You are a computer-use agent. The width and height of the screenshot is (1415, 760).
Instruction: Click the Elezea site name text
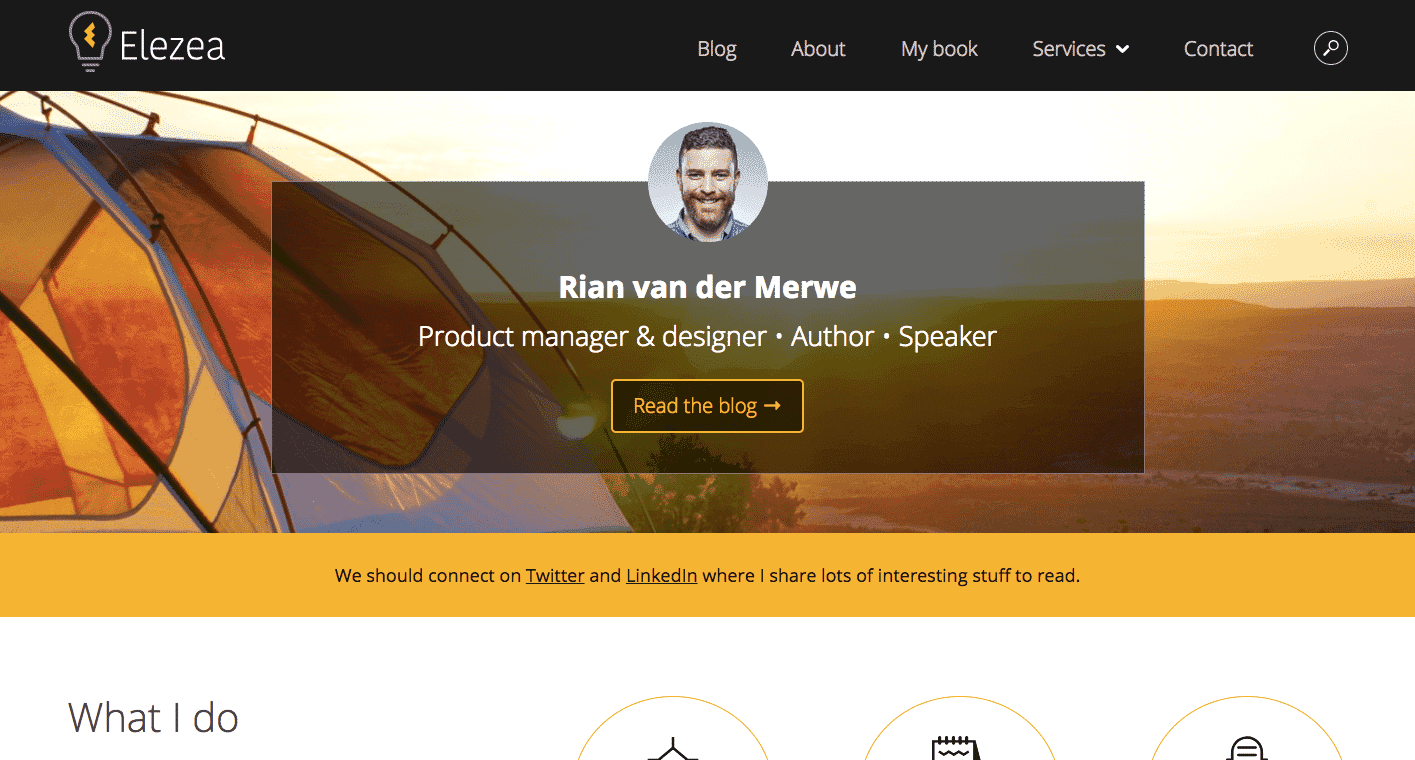tap(172, 46)
